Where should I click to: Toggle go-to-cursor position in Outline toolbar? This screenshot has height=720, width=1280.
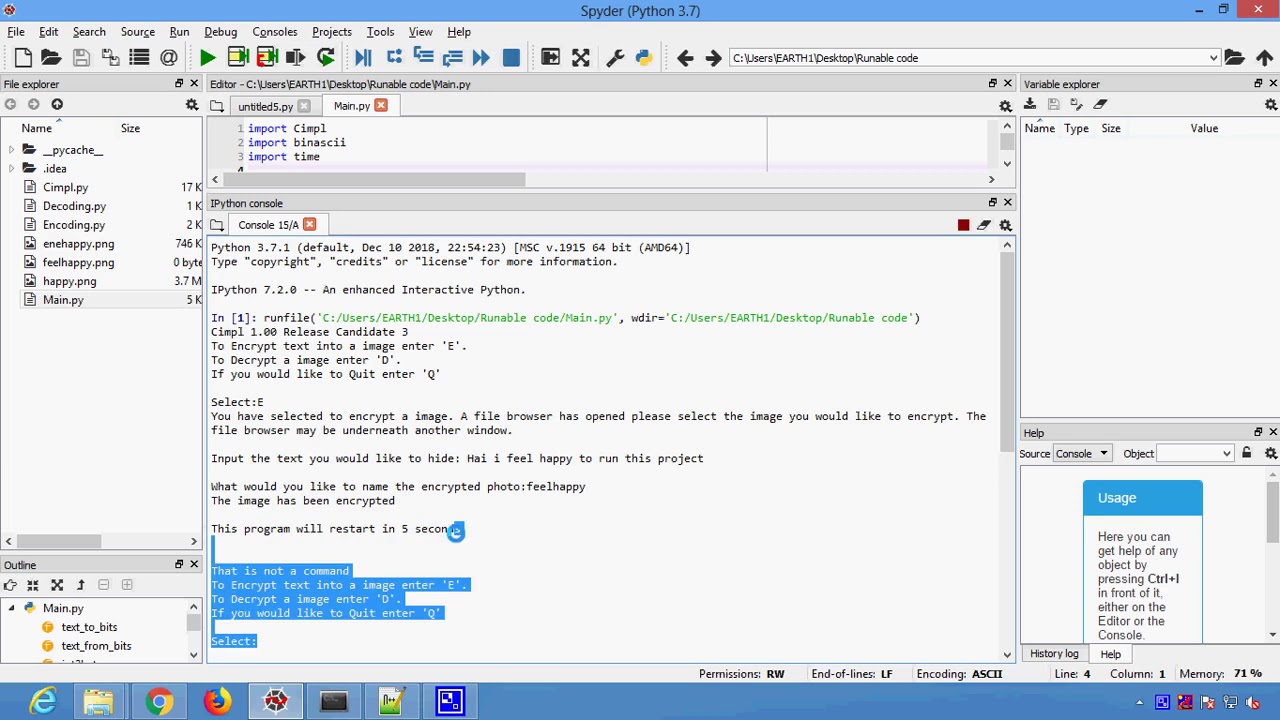tap(10, 585)
